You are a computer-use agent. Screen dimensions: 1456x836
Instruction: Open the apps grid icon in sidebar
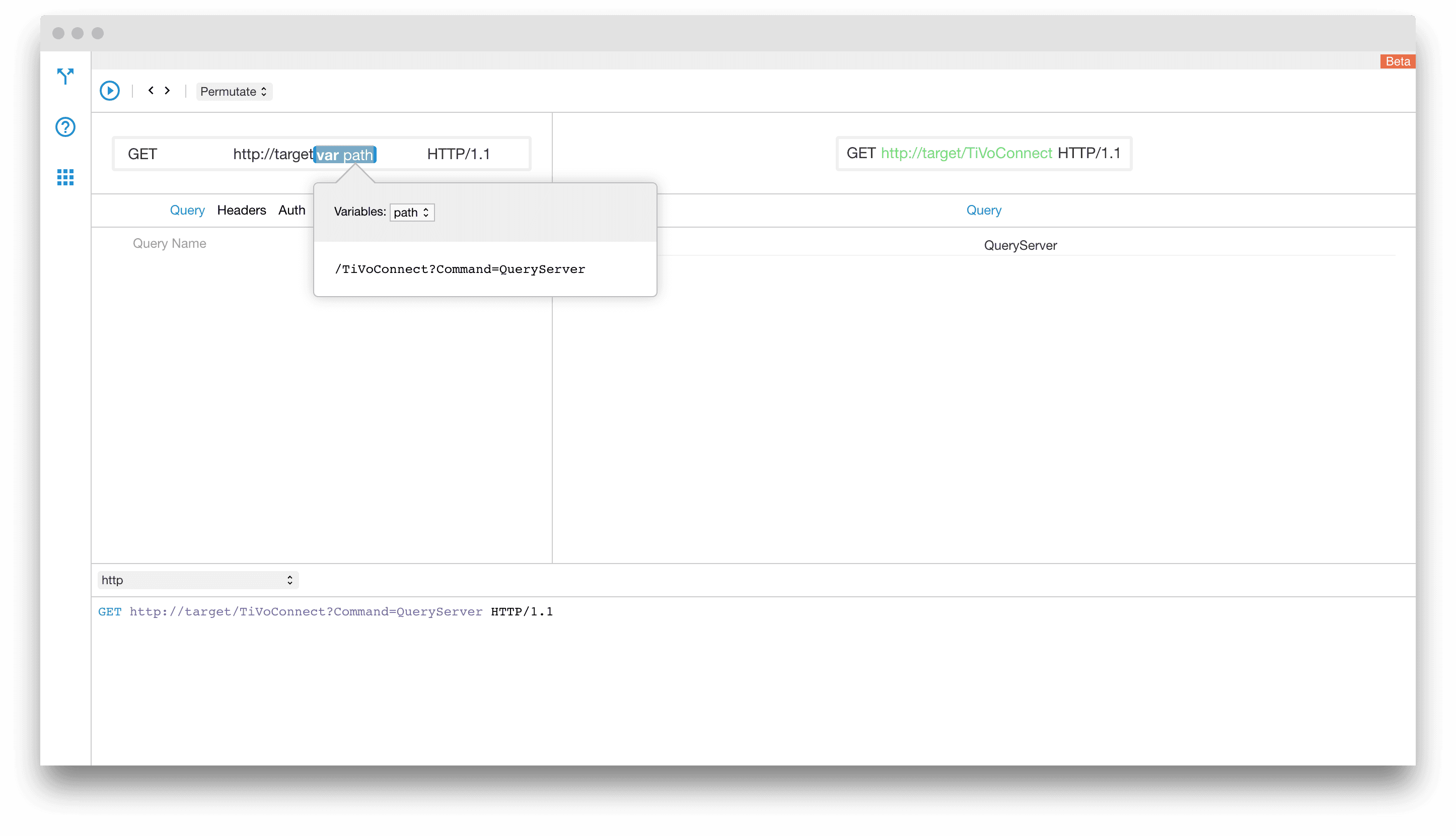tap(65, 177)
